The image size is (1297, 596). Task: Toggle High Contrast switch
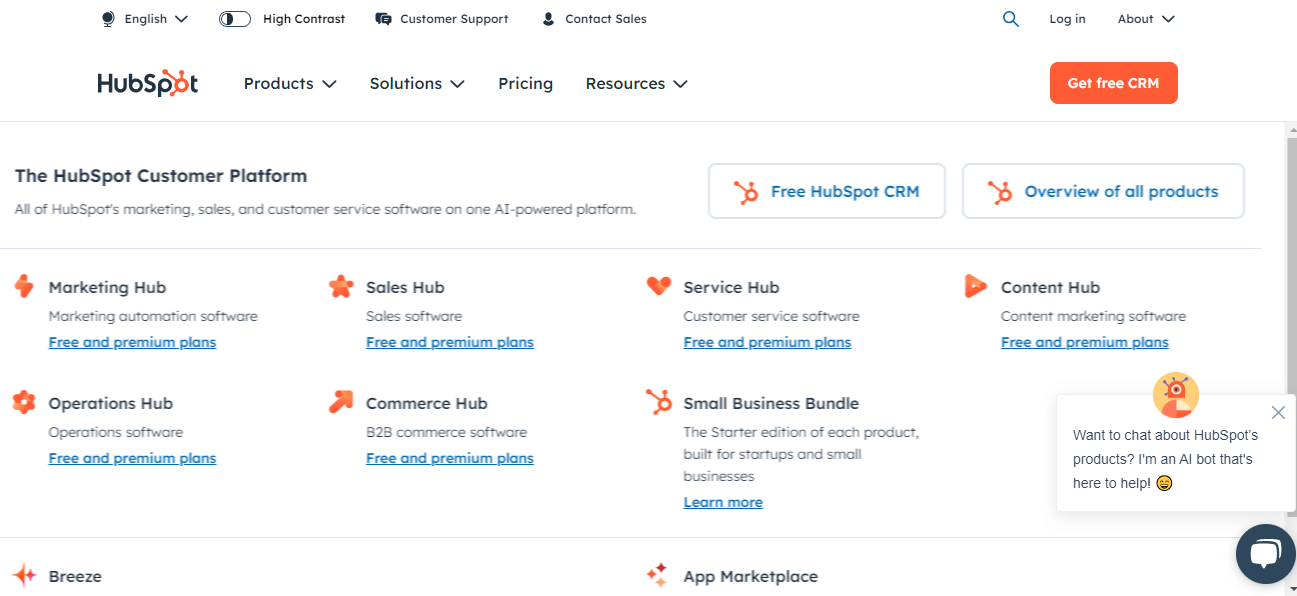click(x=235, y=19)
